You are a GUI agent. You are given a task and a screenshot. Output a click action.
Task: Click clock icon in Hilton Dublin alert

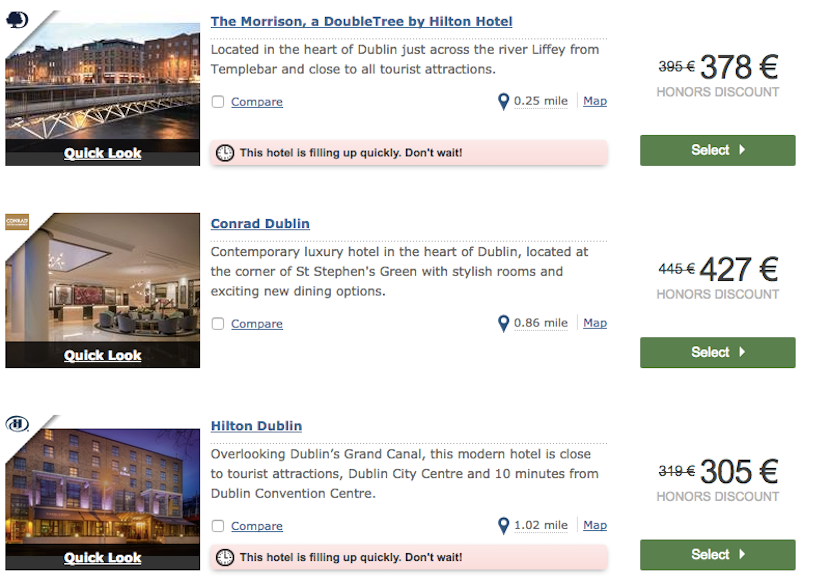tap(225, 557)
